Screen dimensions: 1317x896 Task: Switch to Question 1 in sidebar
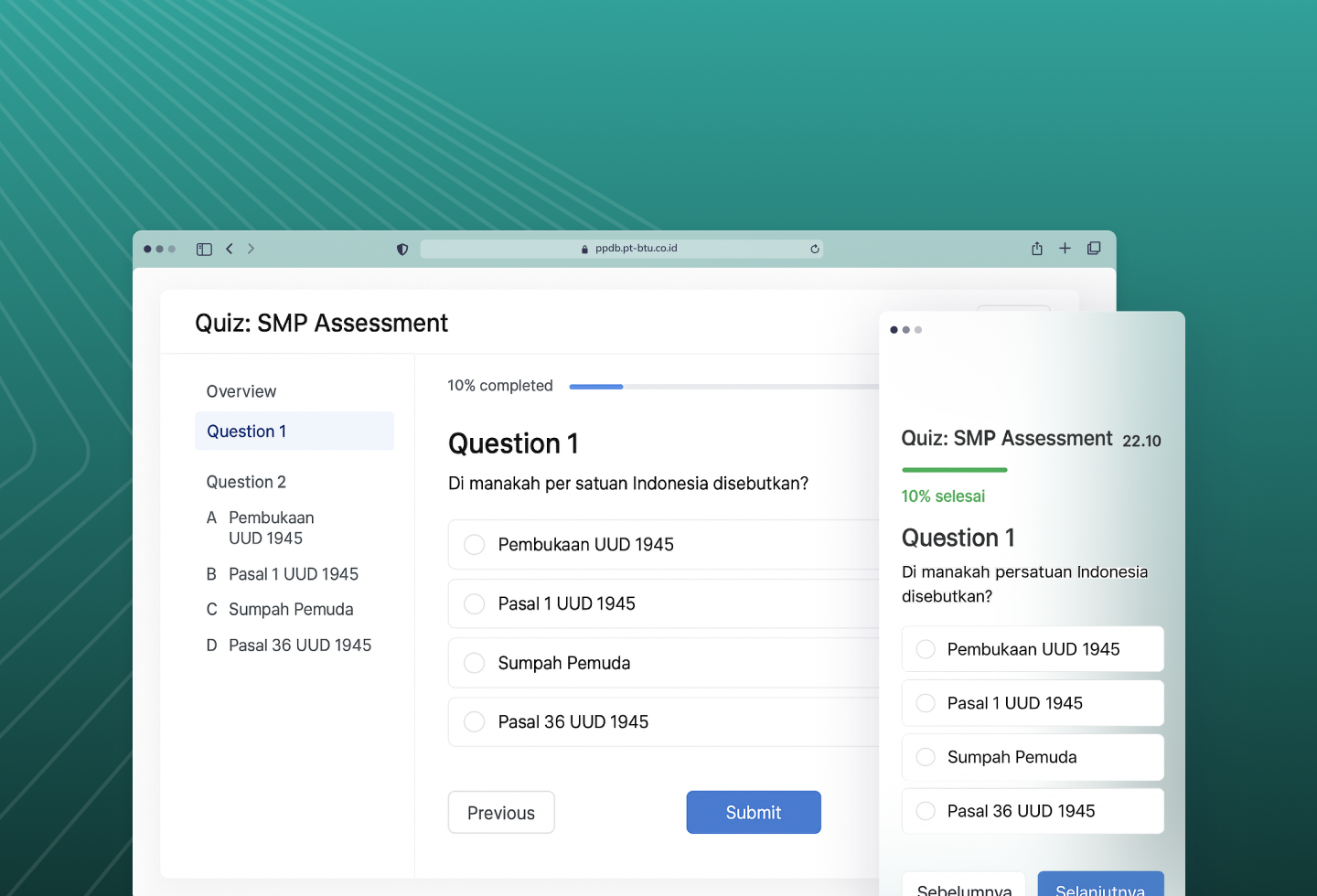(x=294, y=431)
